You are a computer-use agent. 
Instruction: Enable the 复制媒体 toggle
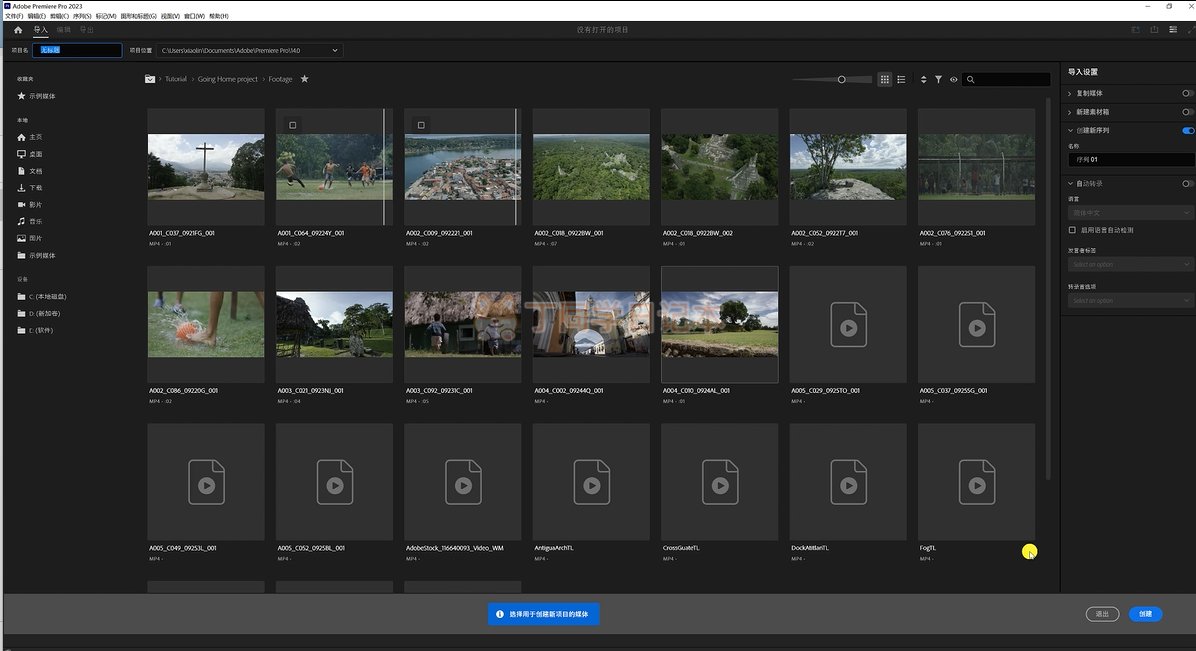1187,93
